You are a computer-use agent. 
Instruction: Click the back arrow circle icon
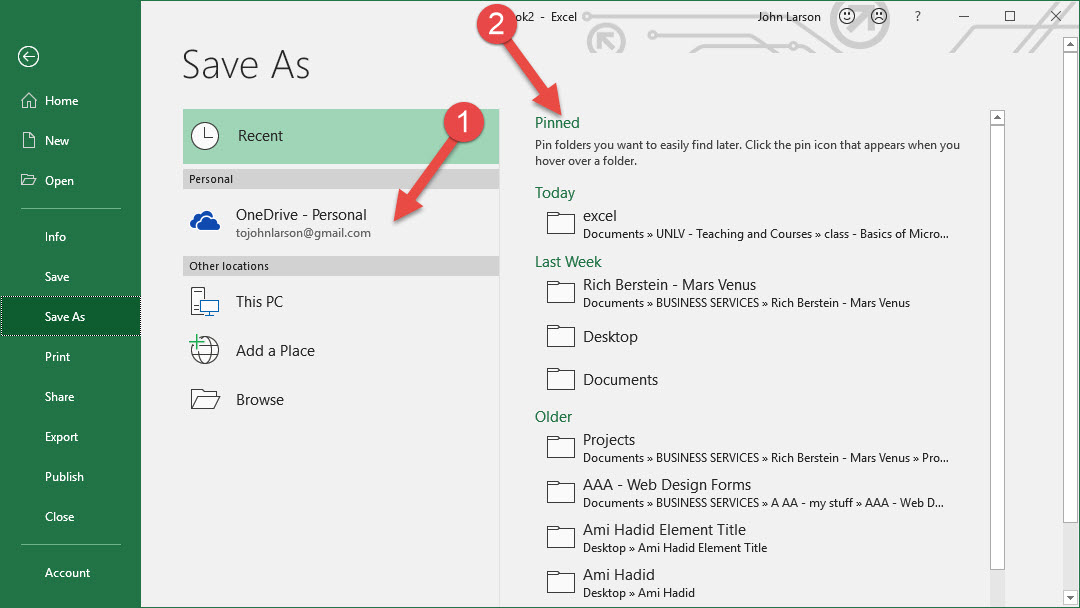click(28, 57)
